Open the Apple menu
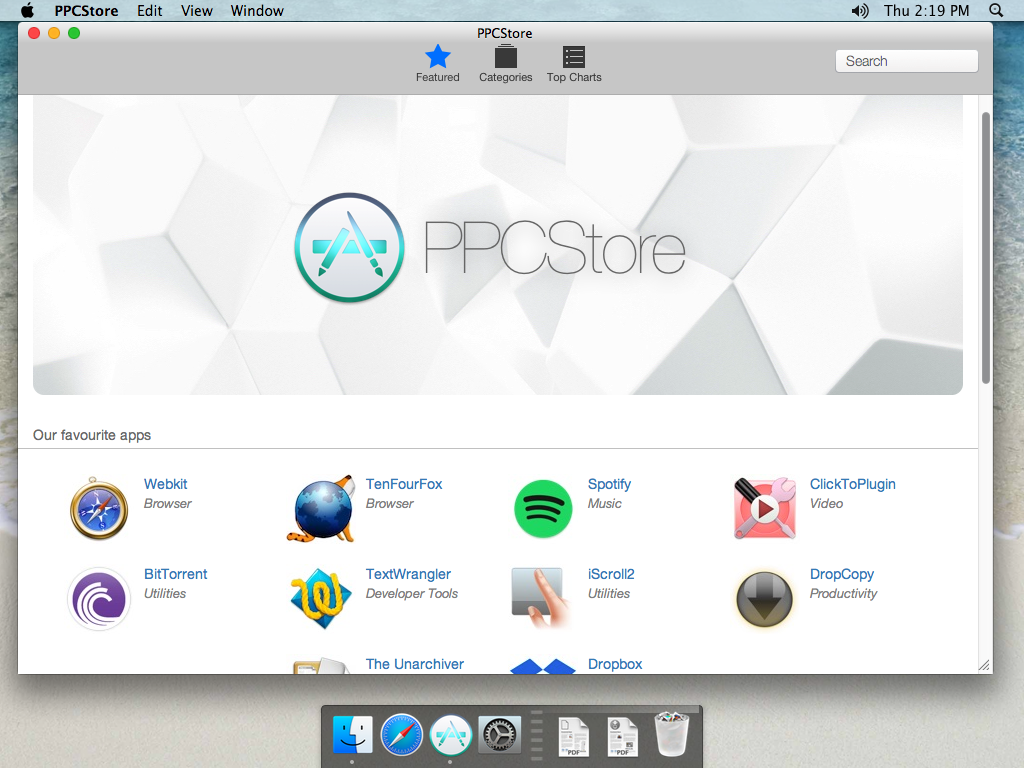1024x768 pixels. [27, 10]
